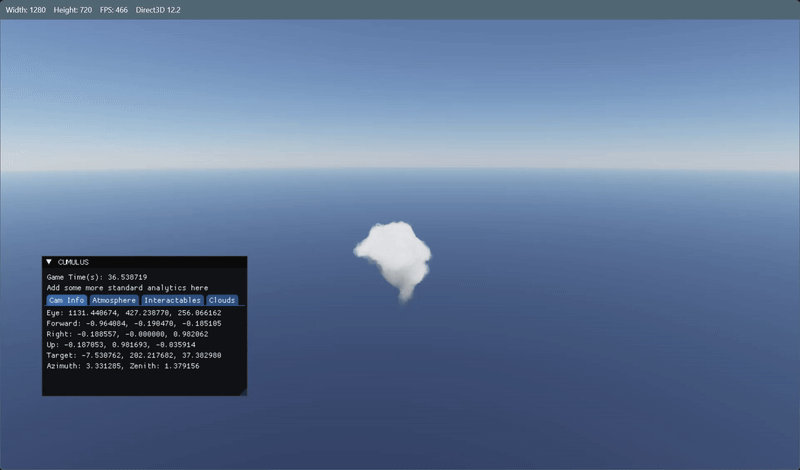The height and width of the screenshot is (470, 800).
Task: Click the 'Add some more standard analytics' text
Action: (128, 288)
